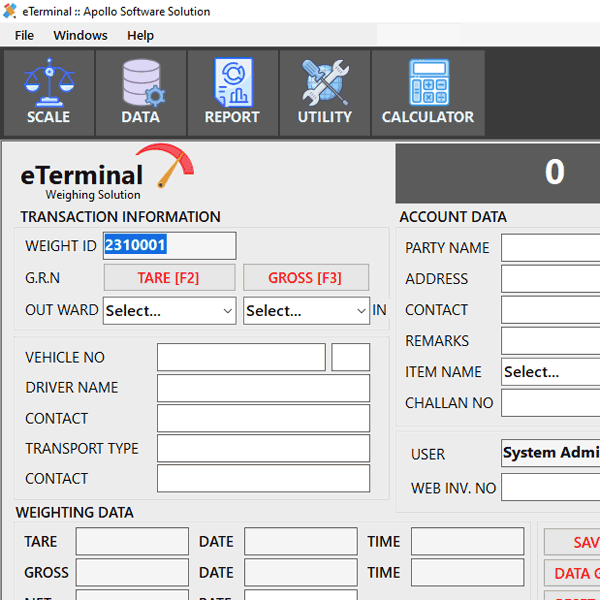
Task: Expand the IN Select dropdown
Action: [306, 311]
